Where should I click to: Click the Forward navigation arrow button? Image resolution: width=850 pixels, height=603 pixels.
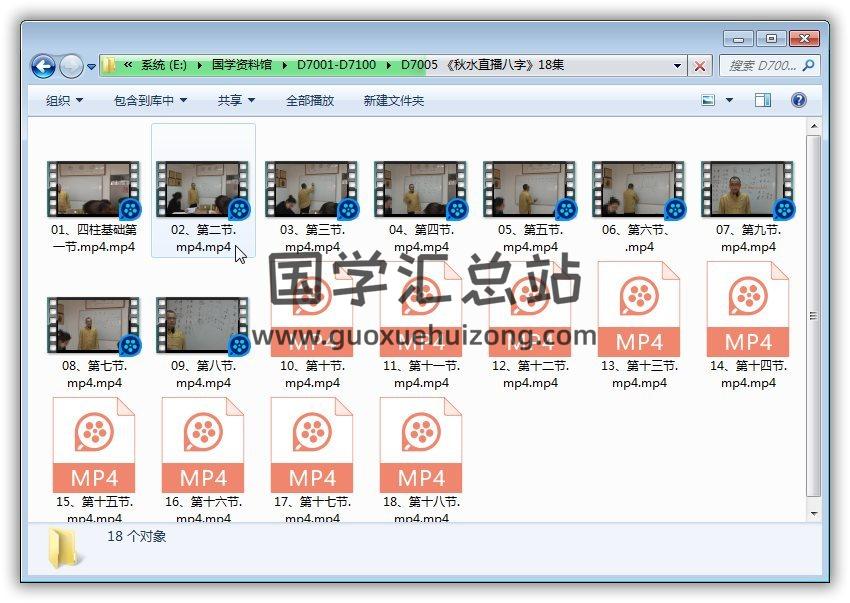(x=71, y=67)
